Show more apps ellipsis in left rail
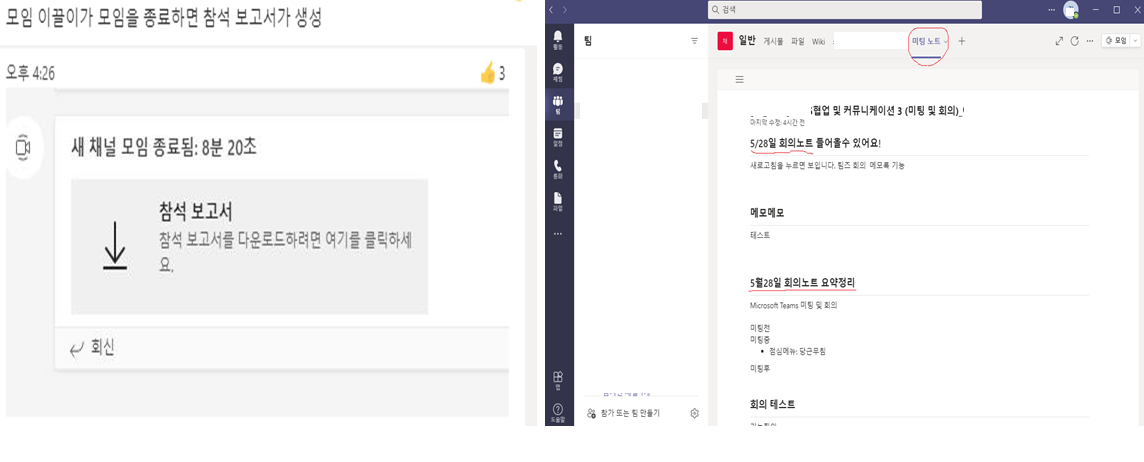Screen dimensions: 1144x462 click(x=558, y=234)
